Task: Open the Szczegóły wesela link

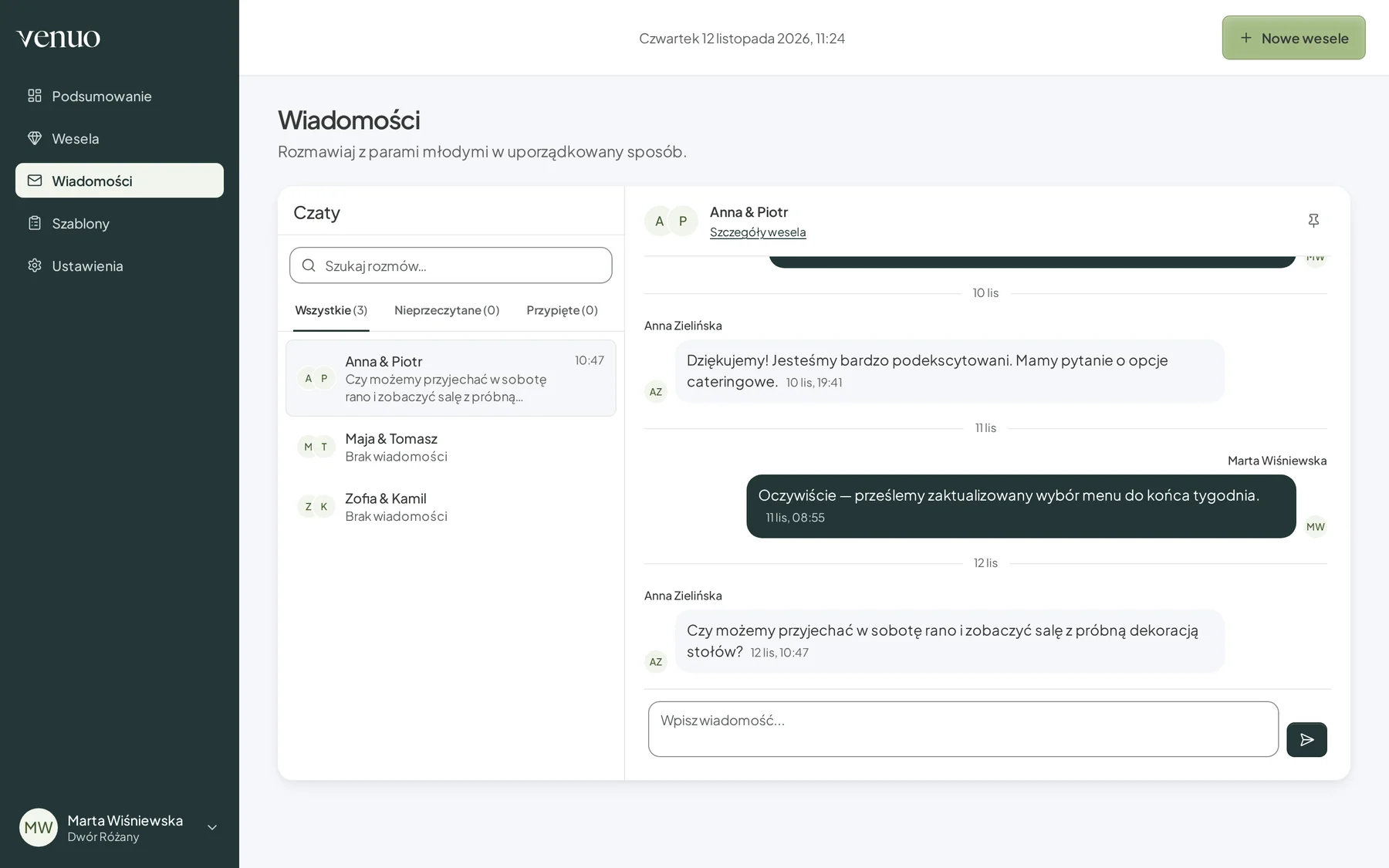Action: pyautogui.click(x=758, y=232)
